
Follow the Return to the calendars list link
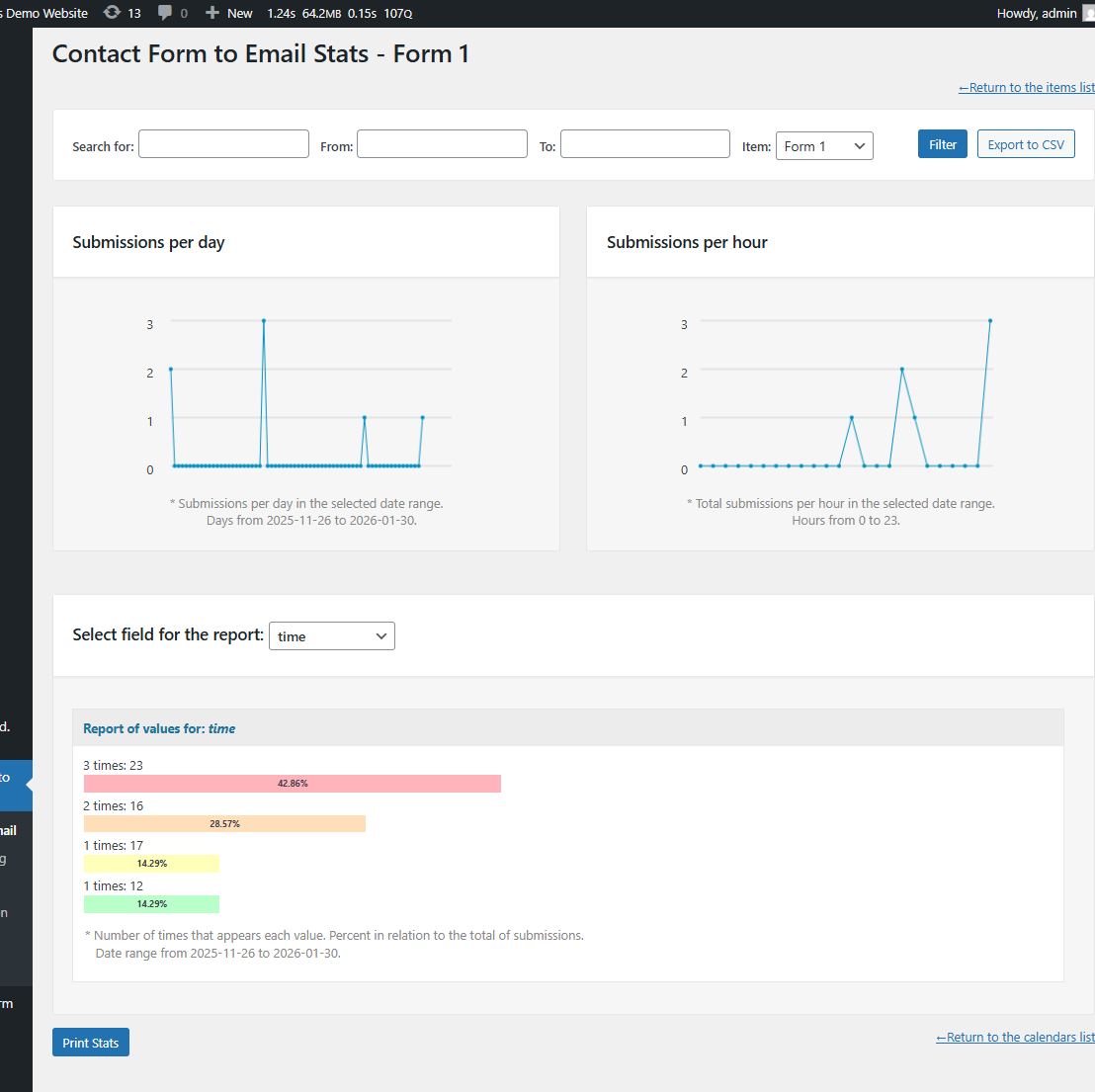(x=1015, y=1037)
